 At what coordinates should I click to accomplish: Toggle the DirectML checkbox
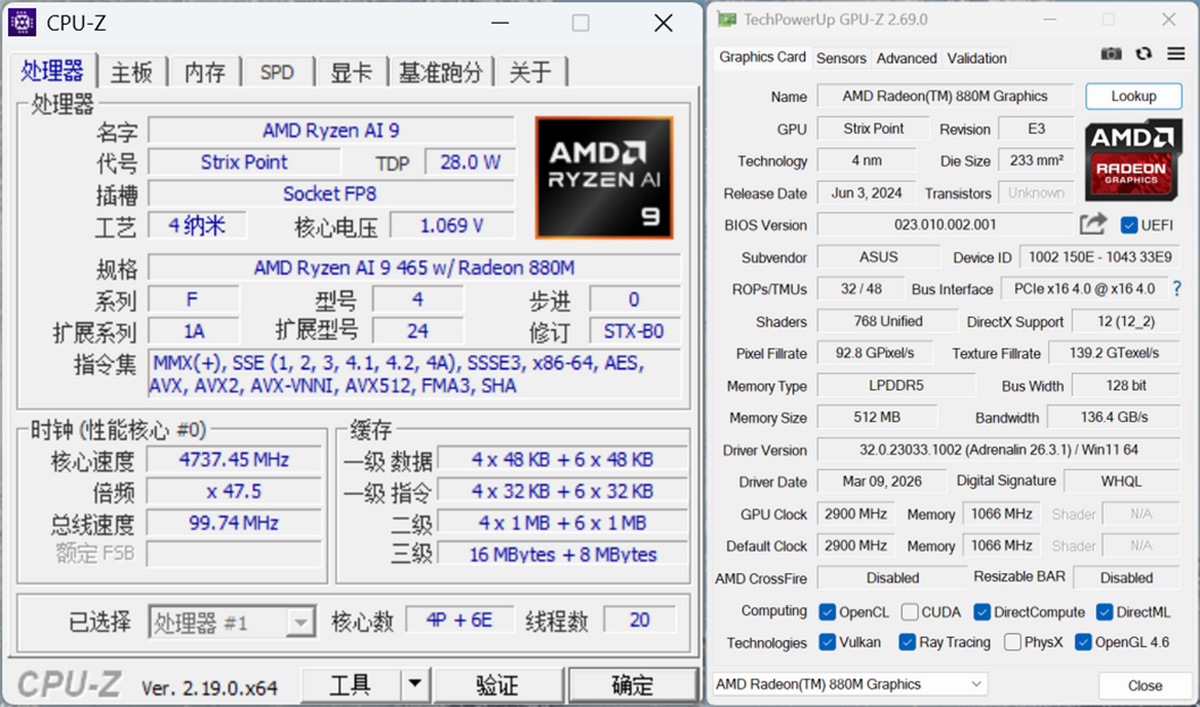[1104, 612]
